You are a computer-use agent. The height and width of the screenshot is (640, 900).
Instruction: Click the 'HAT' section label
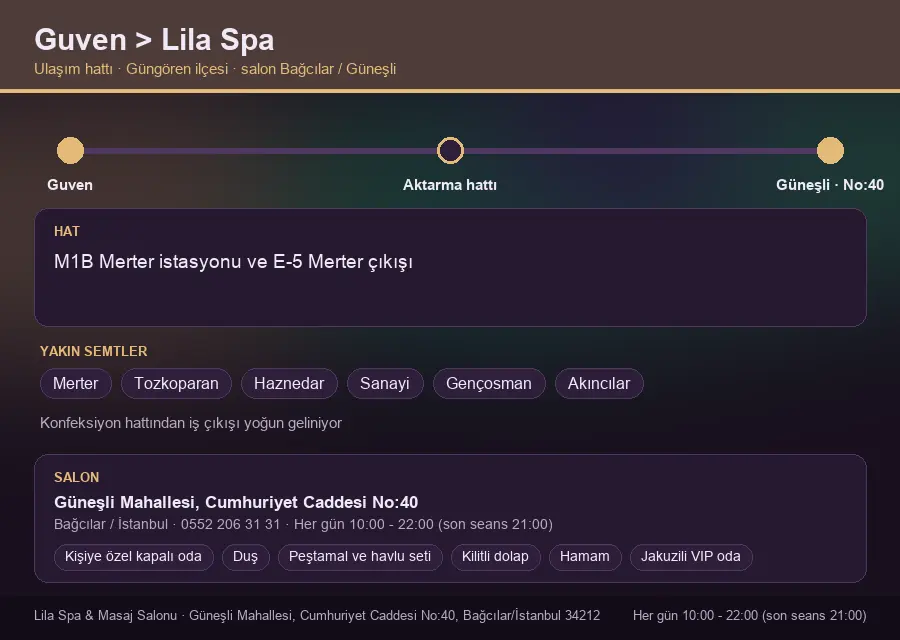[x=67, y=231]
